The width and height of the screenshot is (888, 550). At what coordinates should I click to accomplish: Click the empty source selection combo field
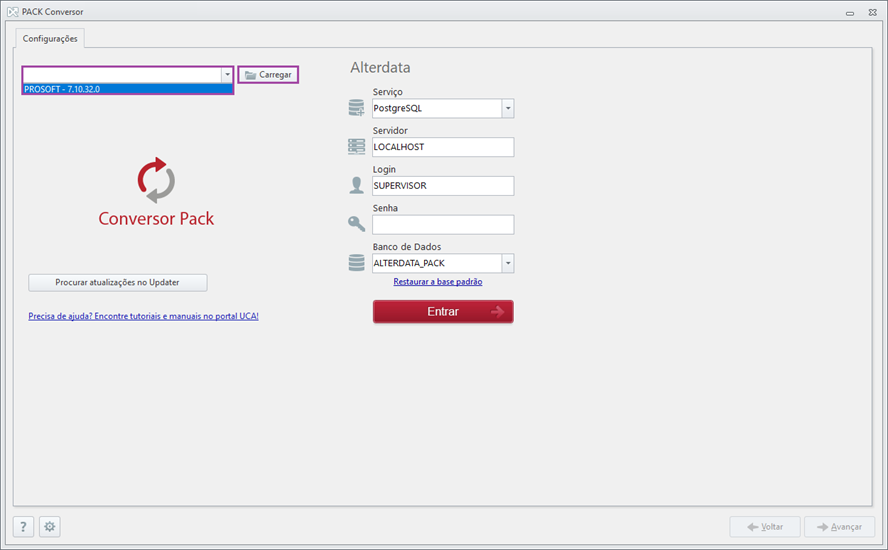click(122, 75)
